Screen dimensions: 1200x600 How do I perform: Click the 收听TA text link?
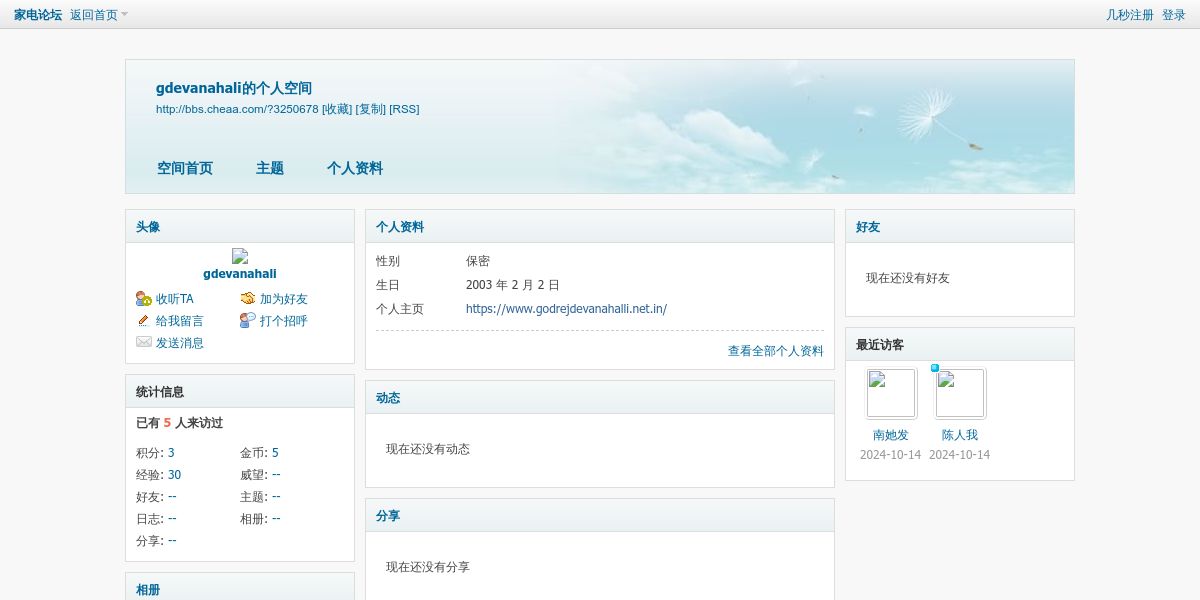[x=175, y=299]
